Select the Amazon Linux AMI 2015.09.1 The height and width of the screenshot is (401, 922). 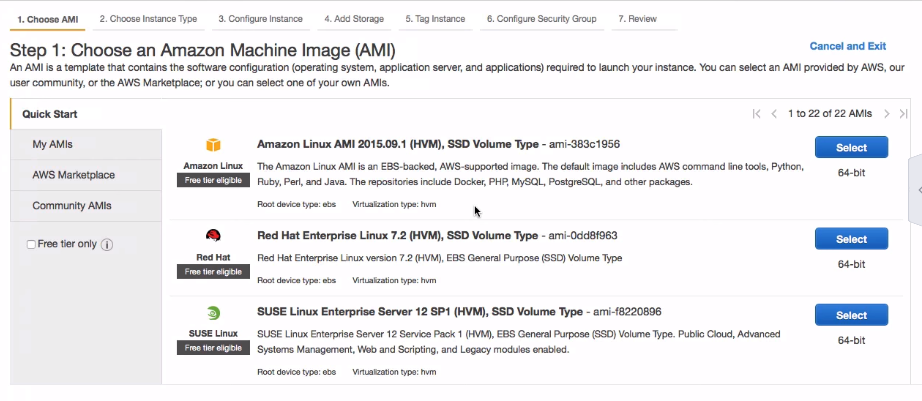[x=851, y=148]
